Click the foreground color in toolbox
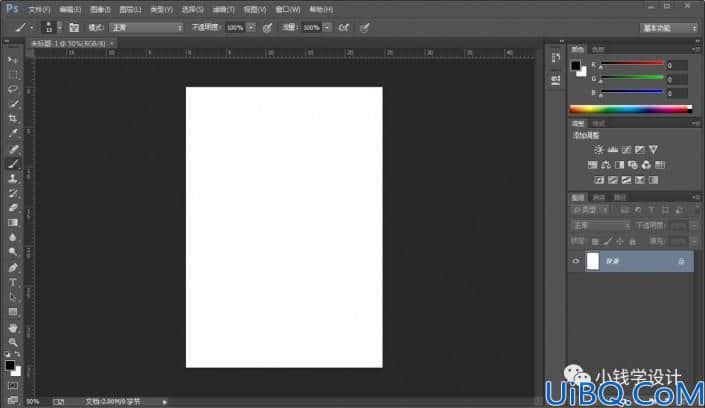 point(9,365)
